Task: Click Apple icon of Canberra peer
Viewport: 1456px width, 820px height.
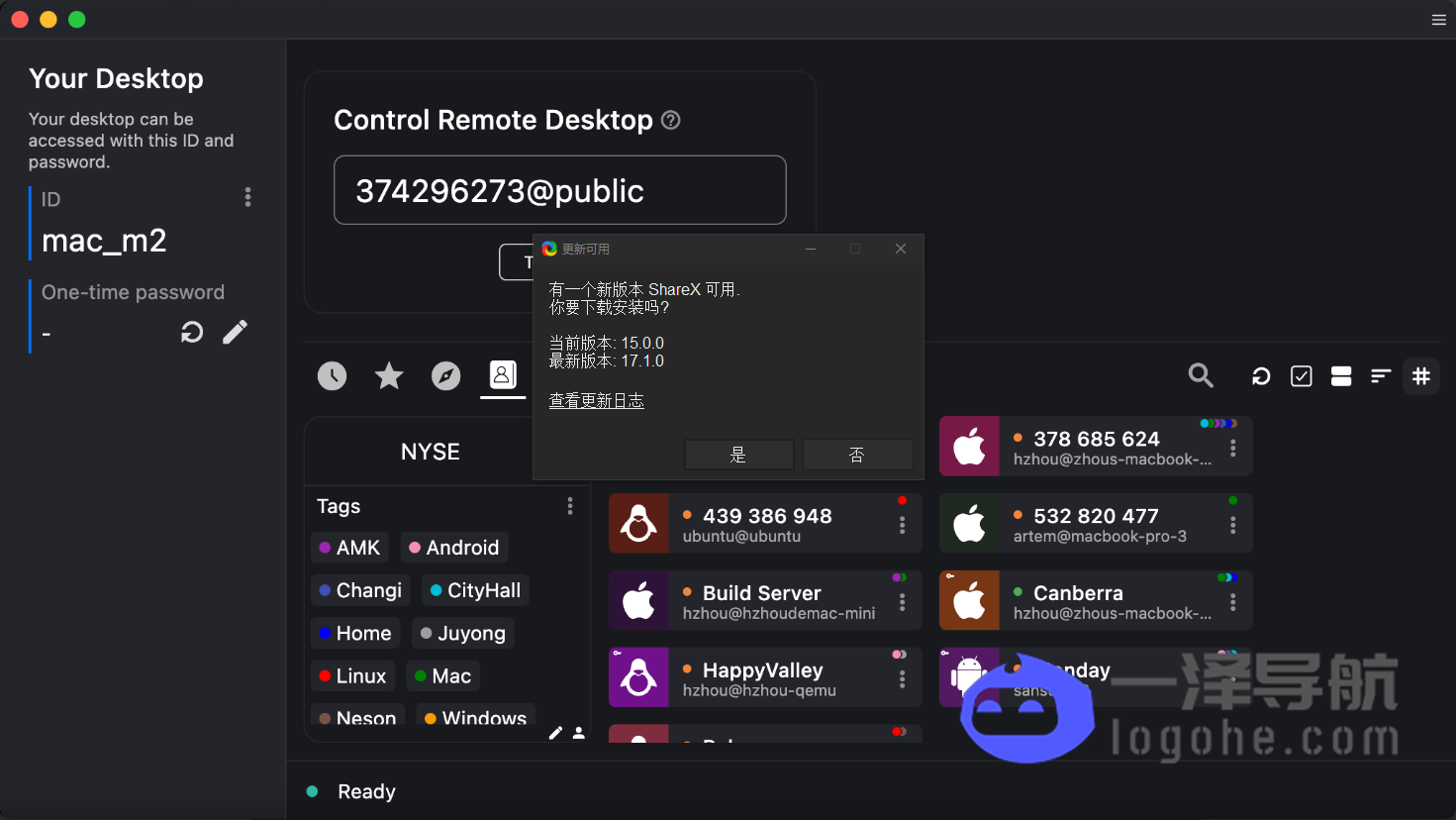Action: (x=969, y=600)
